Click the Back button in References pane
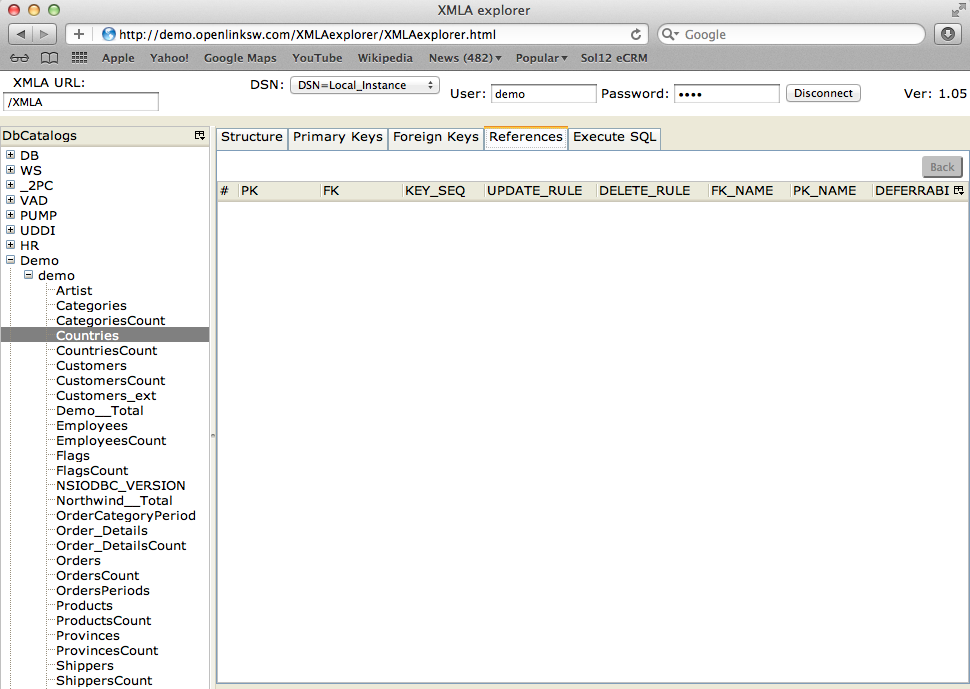Screen dimensions: 970x689 tap(942, 167)
